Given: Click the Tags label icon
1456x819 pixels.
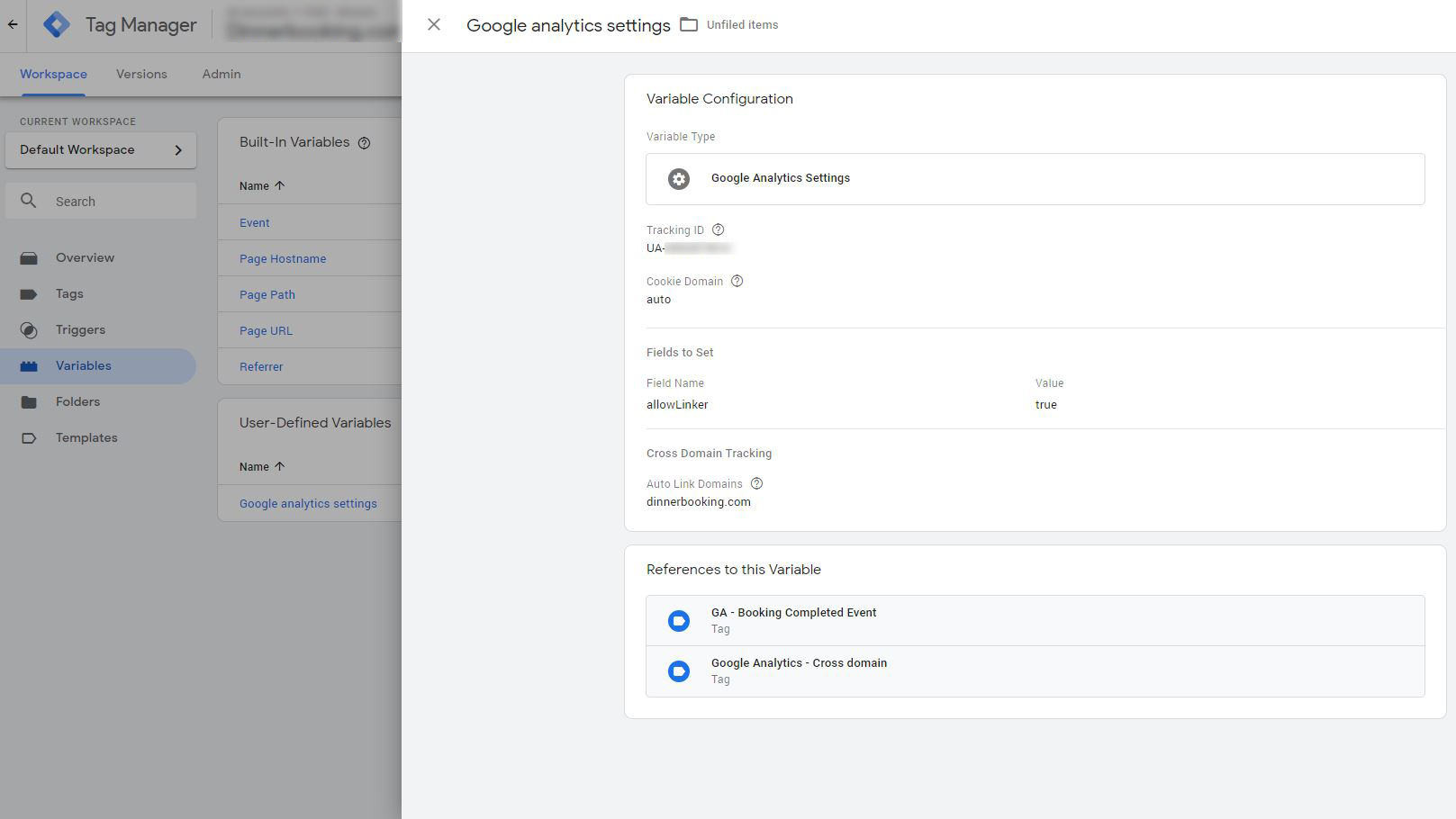Looking at the screenshot, I should coord(29,294).
